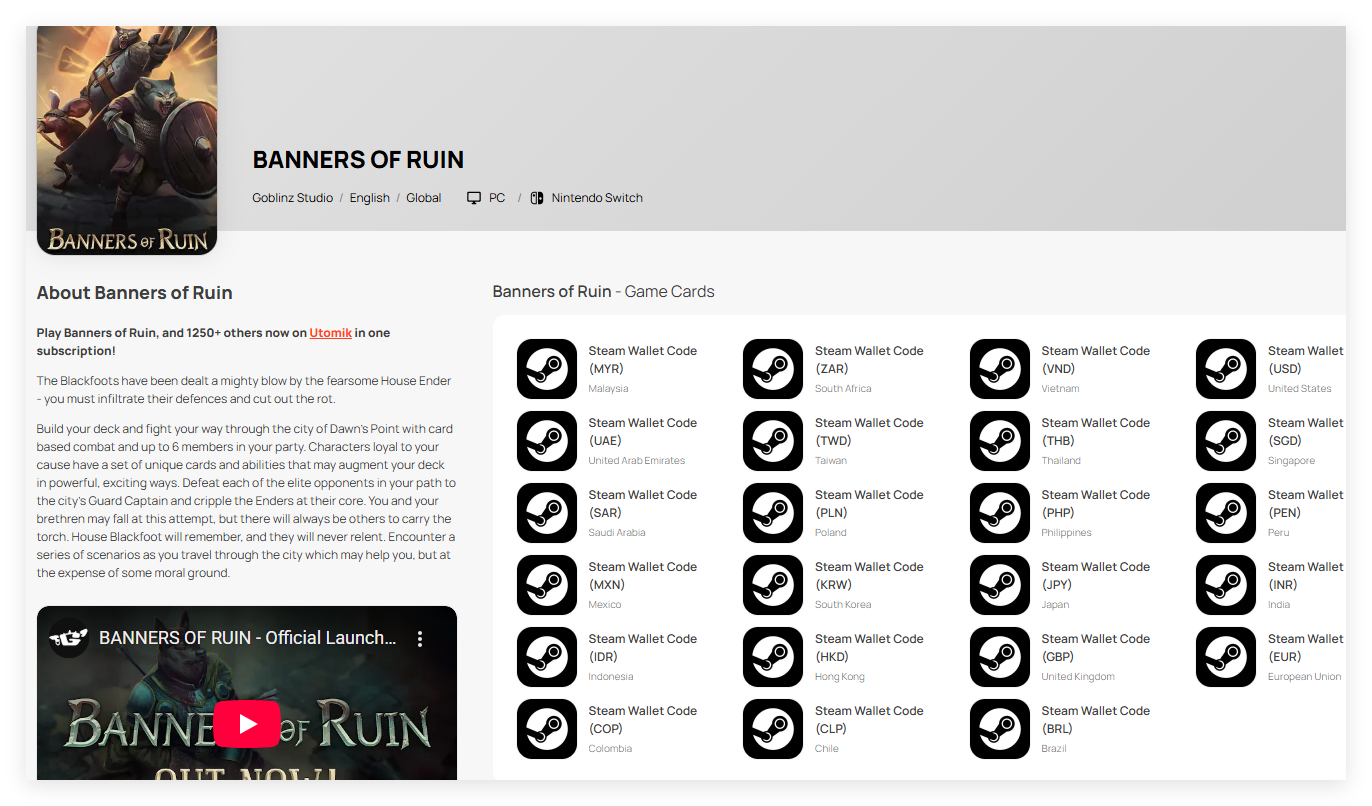Click the Steam icon for Malaysia (MYR)
The width and height of the screenshot is (1372, 806).
point(547,369)
